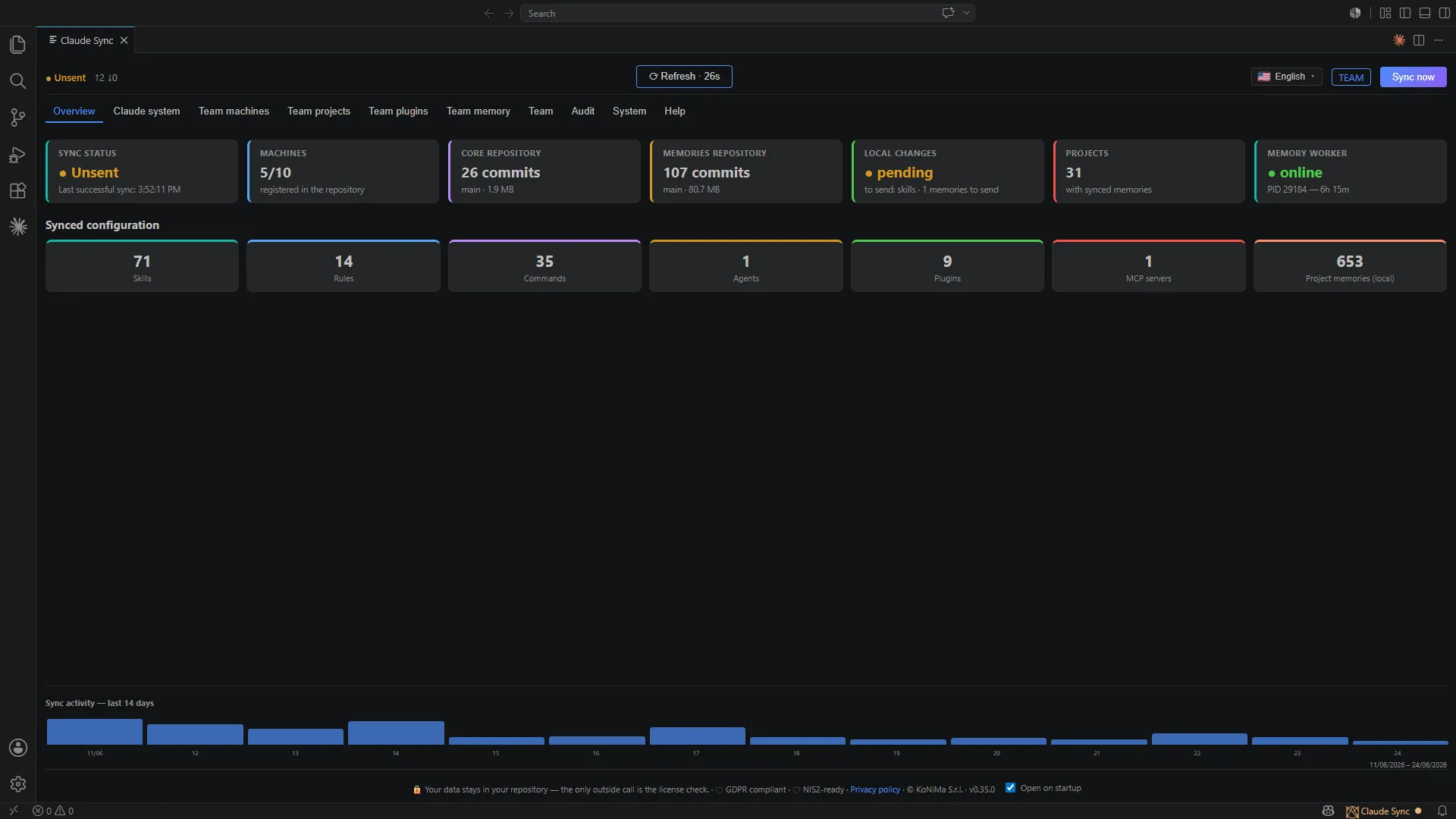This screenshot has width=1456, height=819.
Task: Open the Team projects tab
Action: pos(318,111)
